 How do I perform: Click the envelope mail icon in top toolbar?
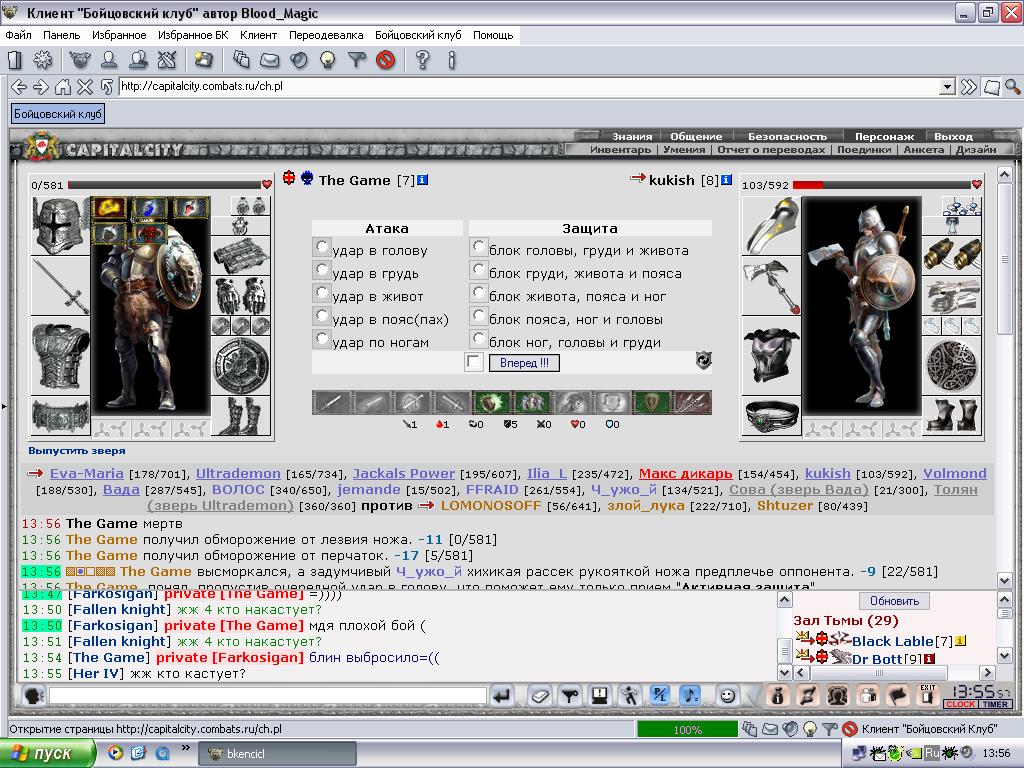(270, 61)
